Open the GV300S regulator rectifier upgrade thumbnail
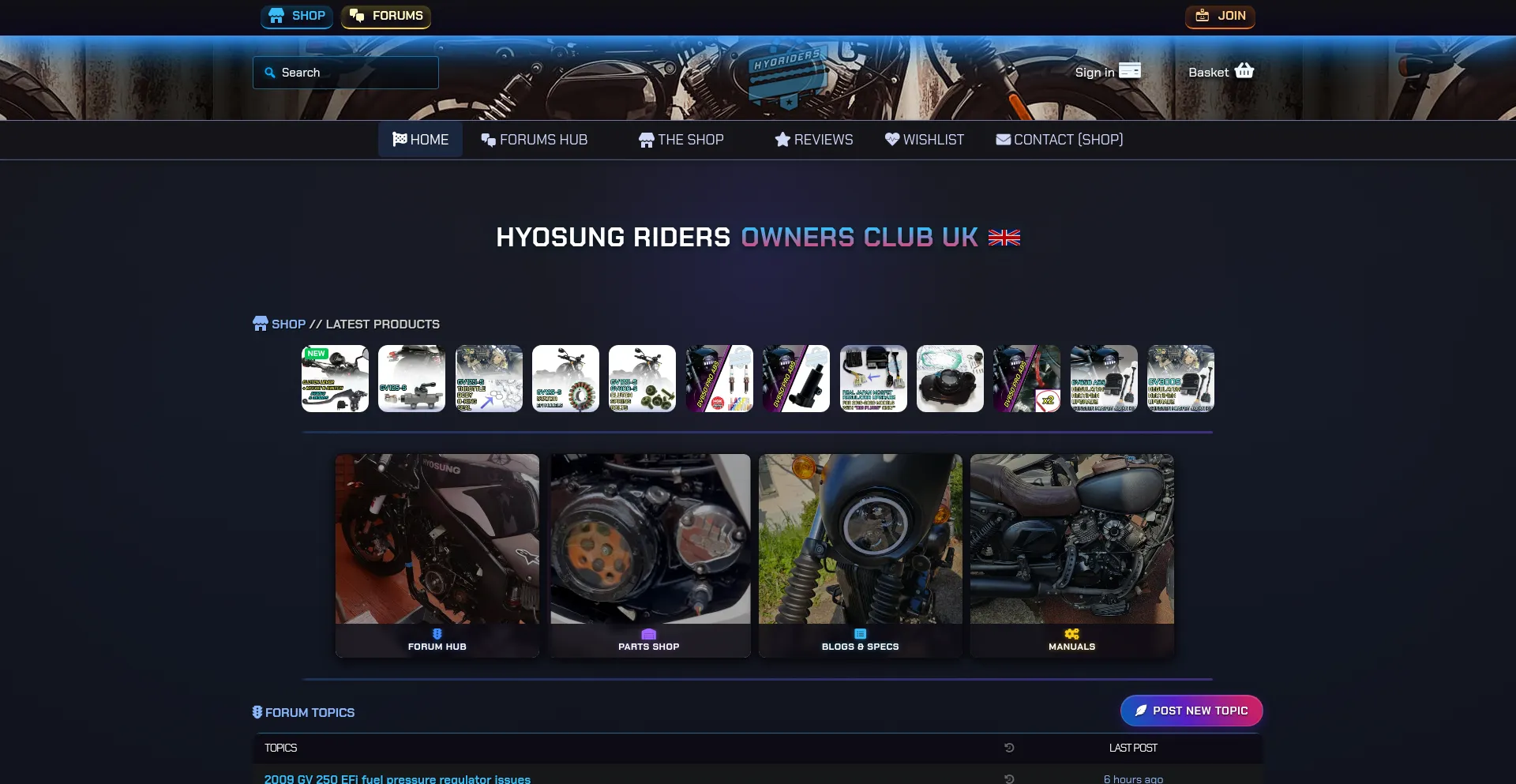 1180,378
